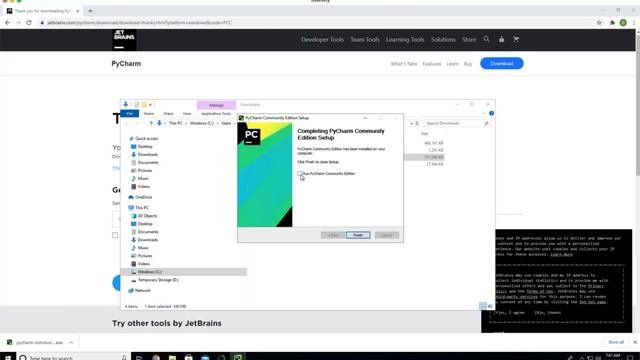
Task: Click the Size column header
Action: click(424, 133)
